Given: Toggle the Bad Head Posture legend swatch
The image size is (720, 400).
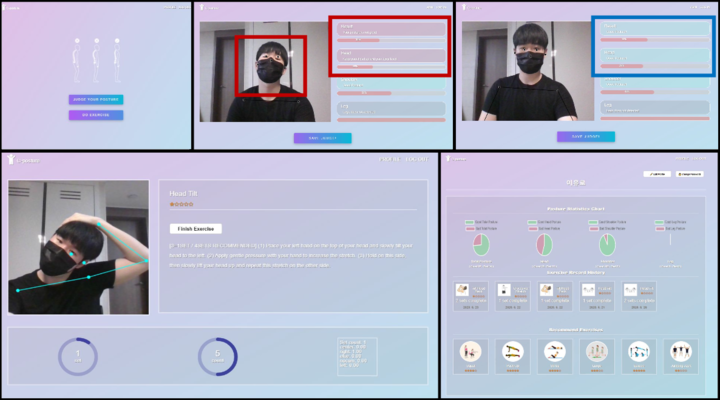Looking at the screenshot, I should (x=532, y=228).
